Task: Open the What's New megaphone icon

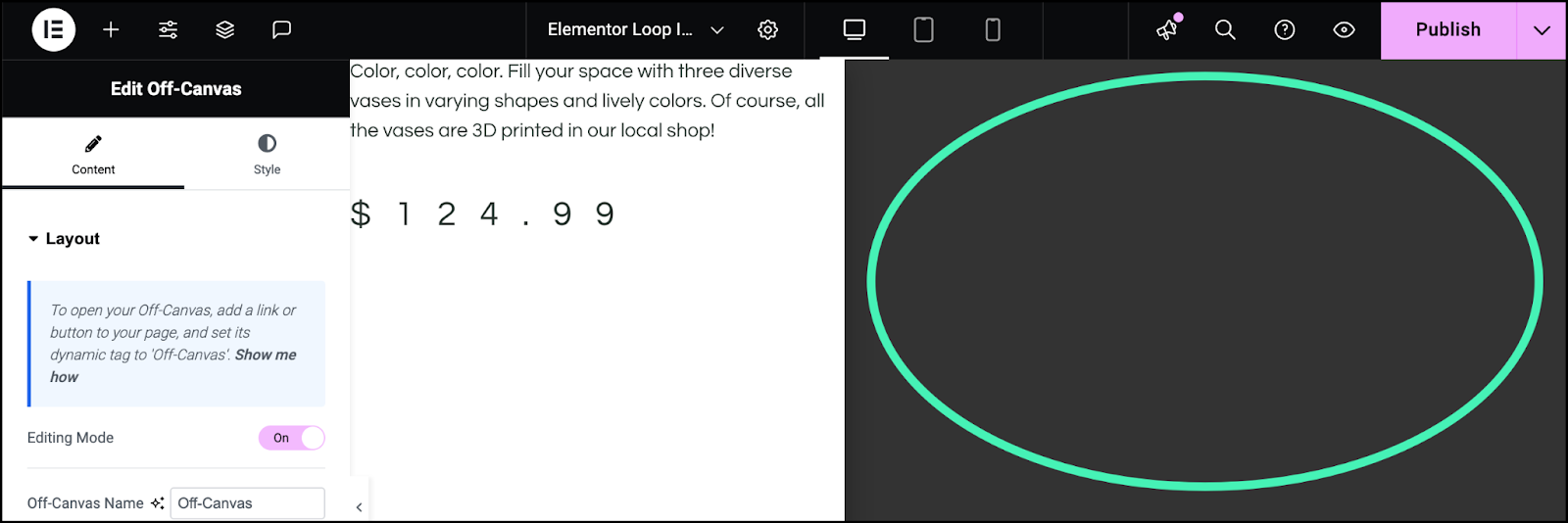Action: [1167, 29]
